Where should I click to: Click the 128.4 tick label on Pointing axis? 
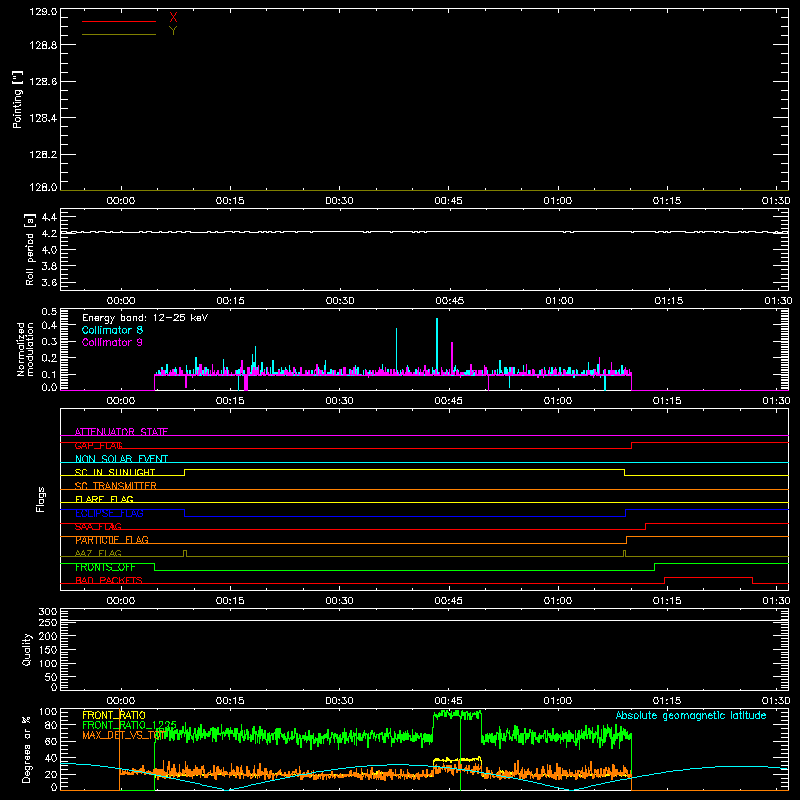click(x=43, y=118)
